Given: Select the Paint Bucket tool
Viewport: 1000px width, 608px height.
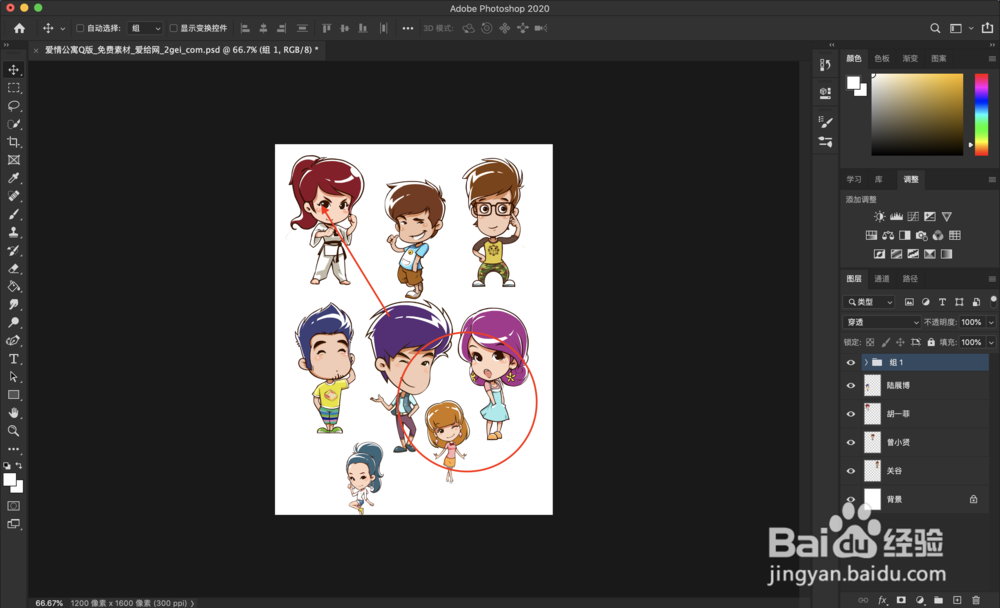Looking at the screenshot, I should [13, 286].
